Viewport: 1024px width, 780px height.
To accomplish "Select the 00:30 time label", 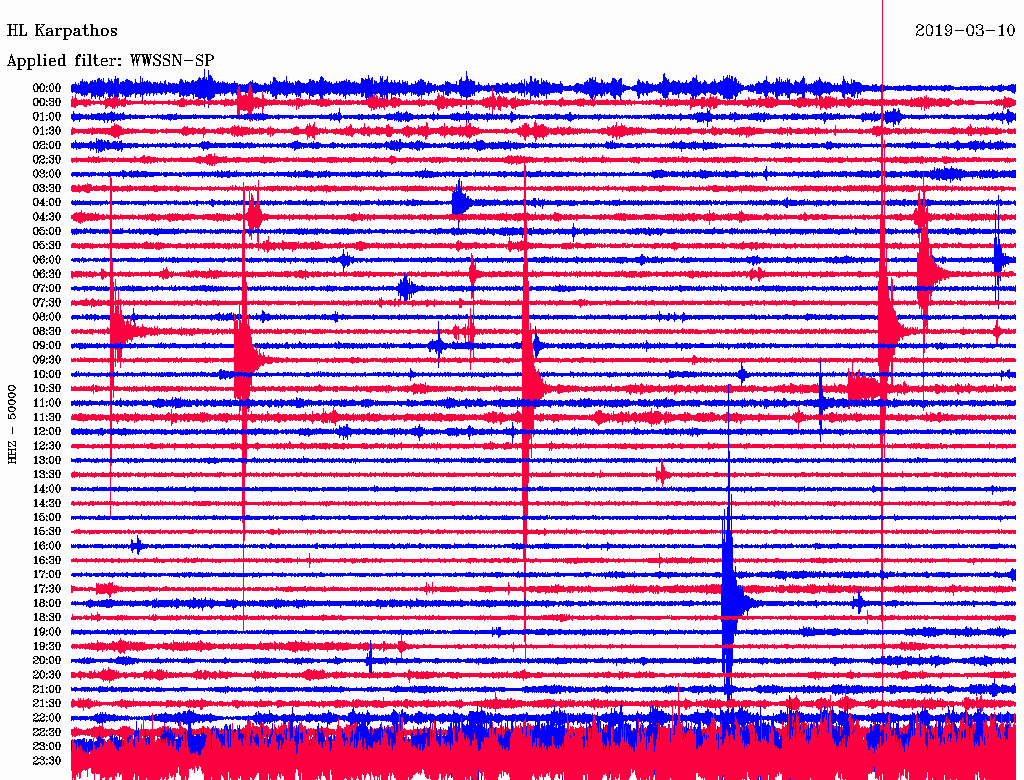I will pyautogui.click(x=47, y=102).
